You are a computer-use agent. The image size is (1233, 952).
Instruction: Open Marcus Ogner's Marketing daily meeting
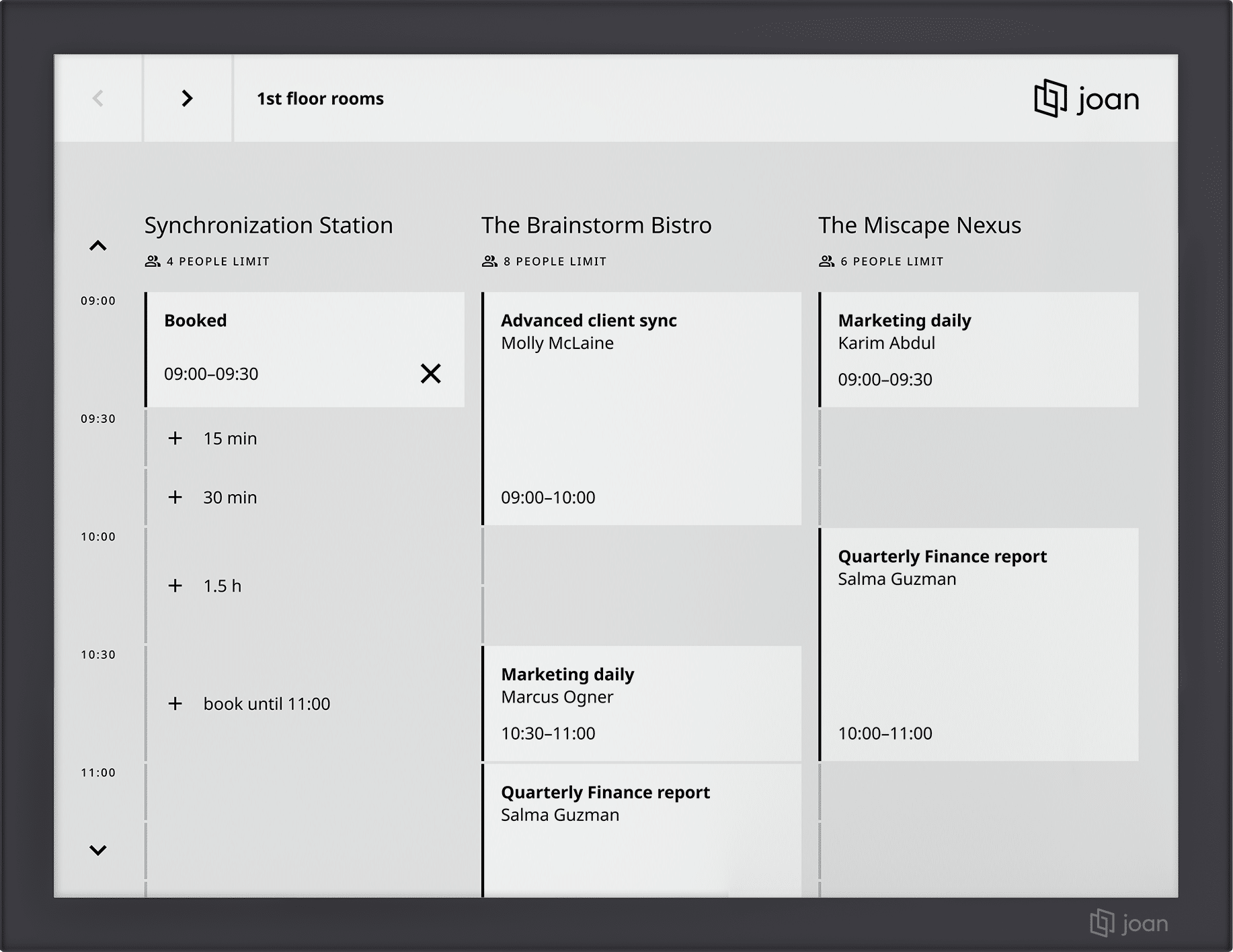(641, 703)
